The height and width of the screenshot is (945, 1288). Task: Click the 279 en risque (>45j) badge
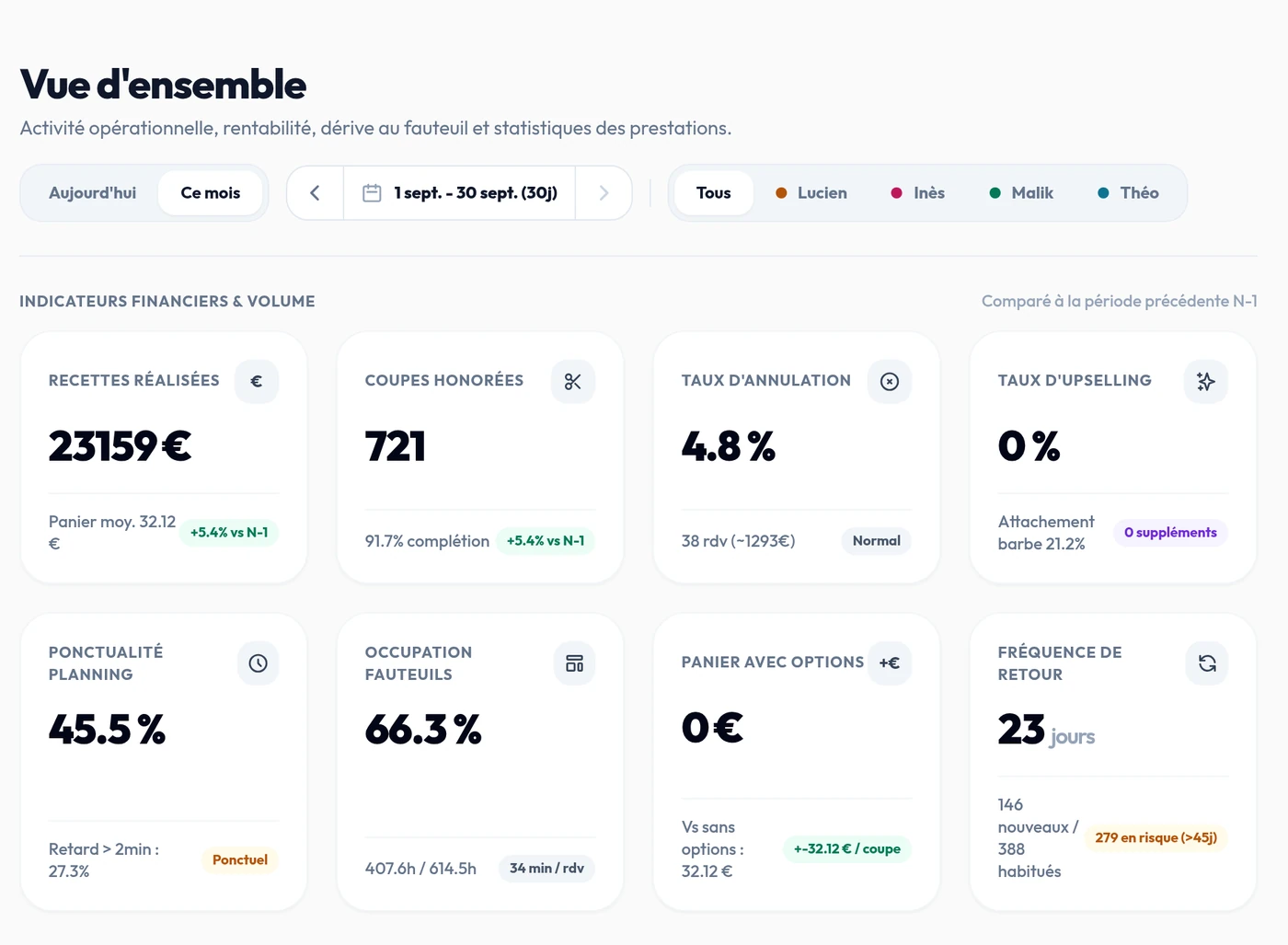[1156, 838]
